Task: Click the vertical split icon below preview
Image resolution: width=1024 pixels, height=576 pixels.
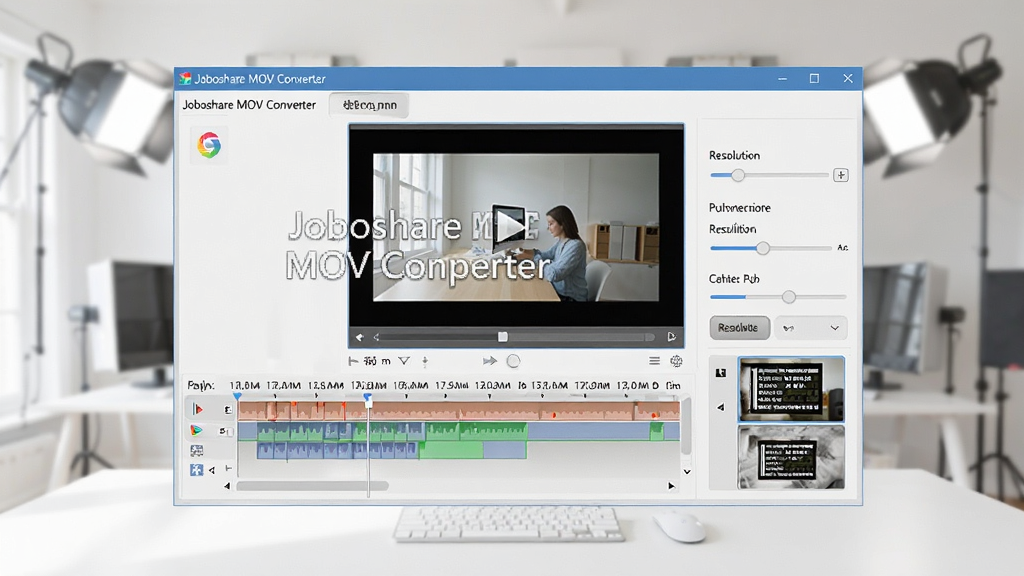Action: click(425, 361)
